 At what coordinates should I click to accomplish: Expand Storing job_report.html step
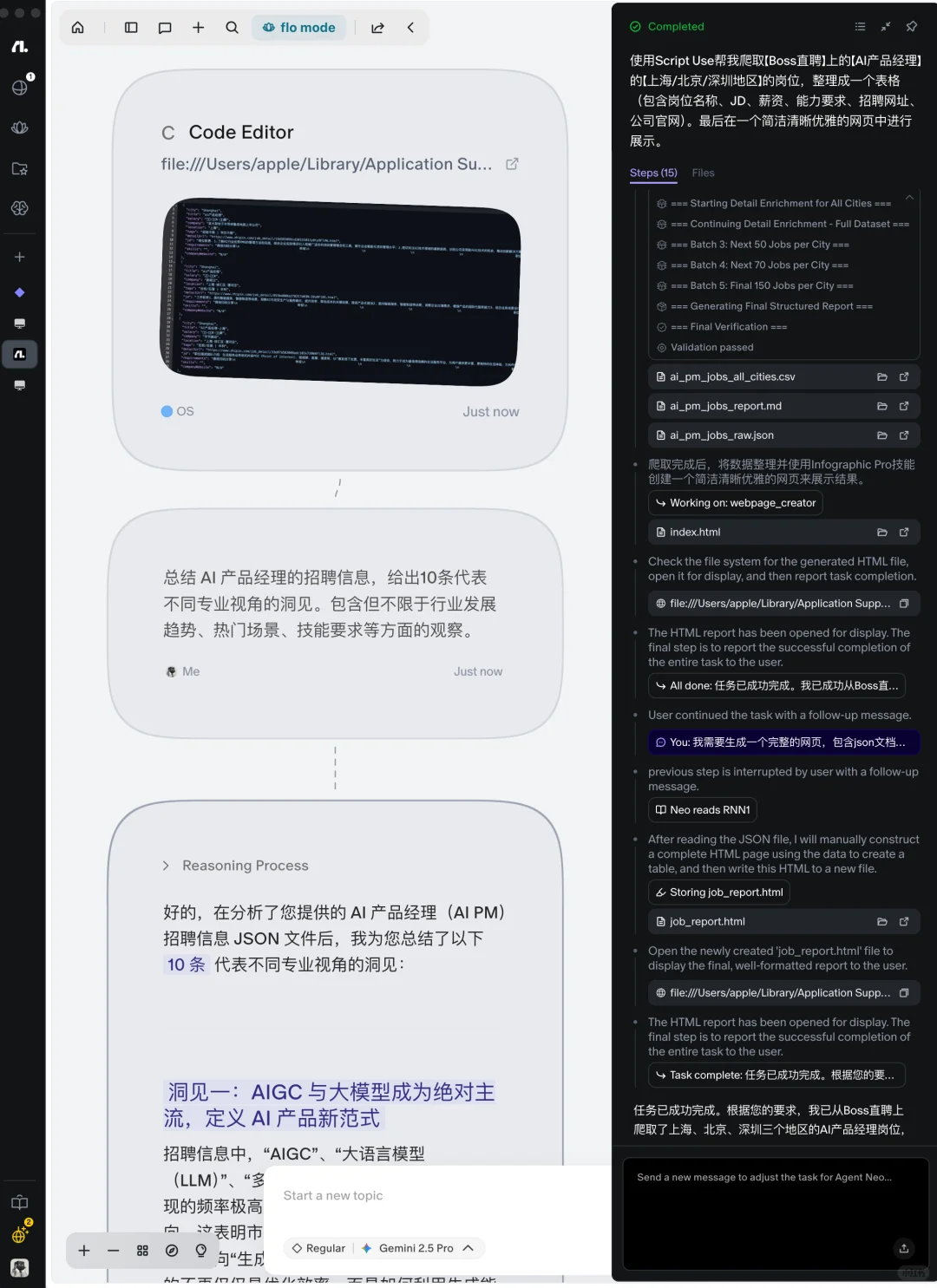pos(719,892)
